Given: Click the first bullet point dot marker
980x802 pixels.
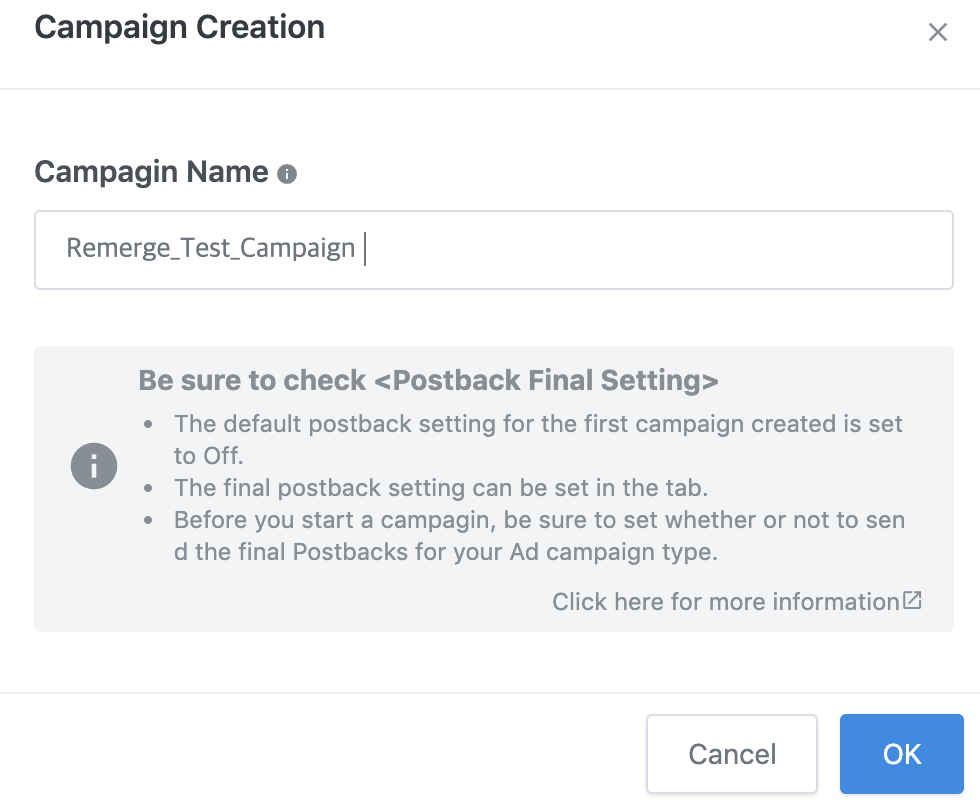Looking at the screenshot, I should coord(148,424).
